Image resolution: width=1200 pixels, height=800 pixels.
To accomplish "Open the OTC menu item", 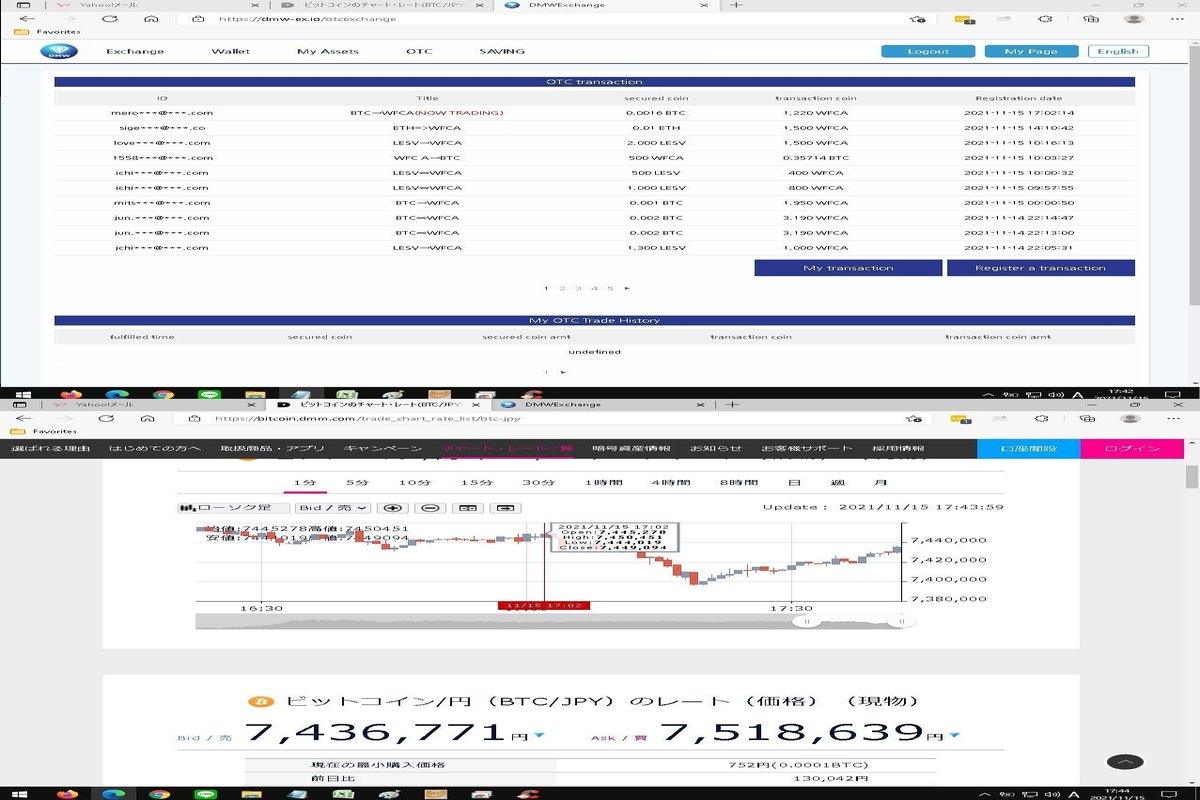I will [419, 51].
